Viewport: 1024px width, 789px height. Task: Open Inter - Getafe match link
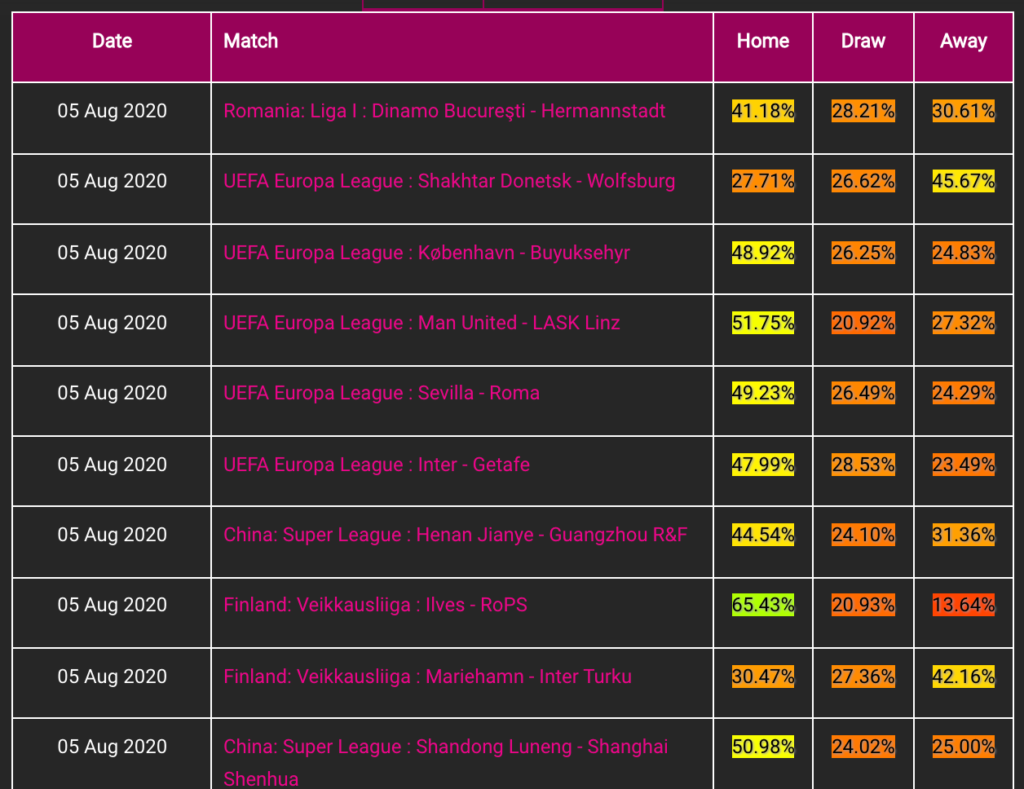[x=377, y=464]
